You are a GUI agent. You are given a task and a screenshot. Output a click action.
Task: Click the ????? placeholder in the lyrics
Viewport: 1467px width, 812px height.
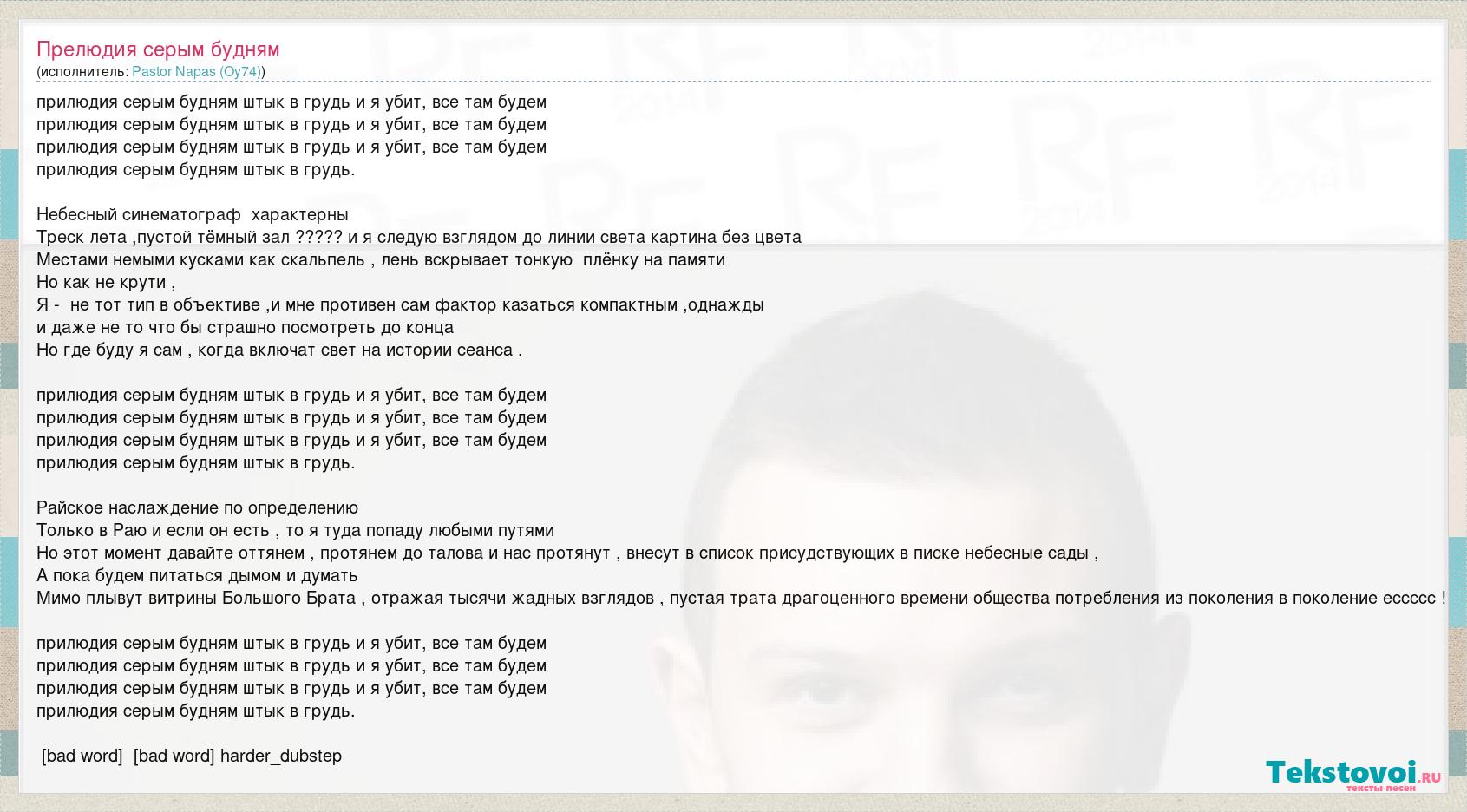tap(318, 238)
